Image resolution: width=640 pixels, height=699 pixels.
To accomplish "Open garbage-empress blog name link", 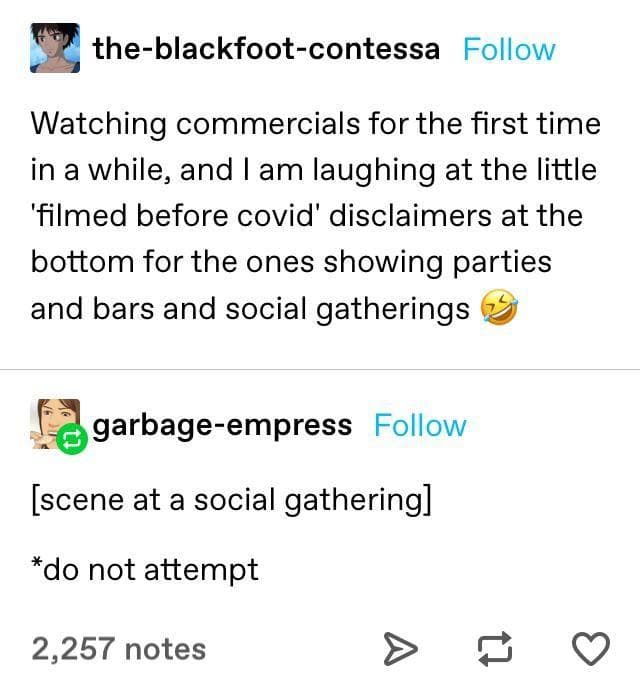I will point(222,426).
